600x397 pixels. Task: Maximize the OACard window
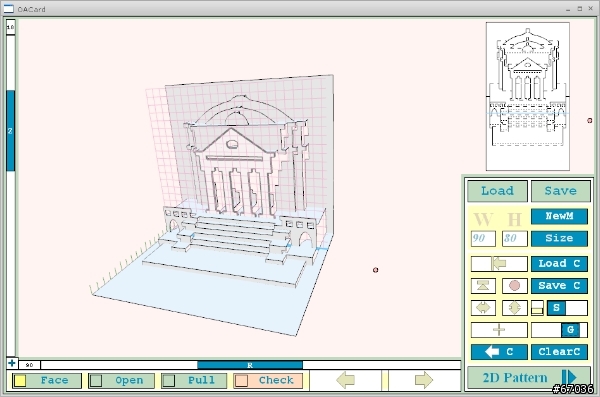[x=580, y=8]
